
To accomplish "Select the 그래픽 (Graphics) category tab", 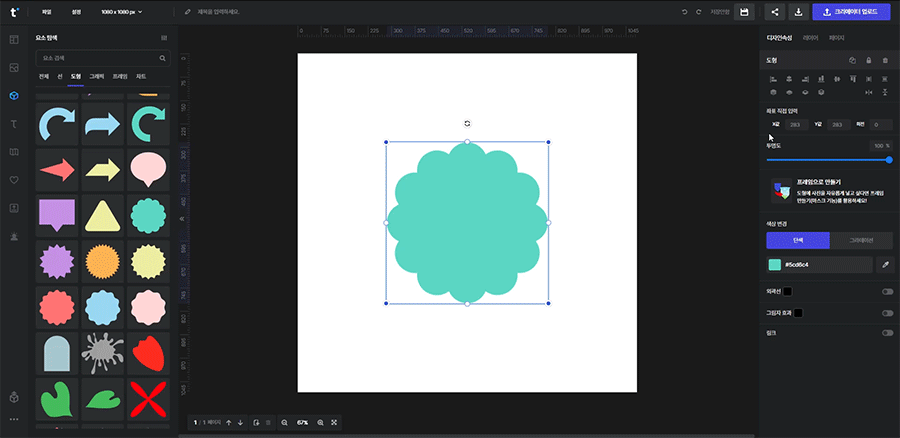I will pos(97,76).
